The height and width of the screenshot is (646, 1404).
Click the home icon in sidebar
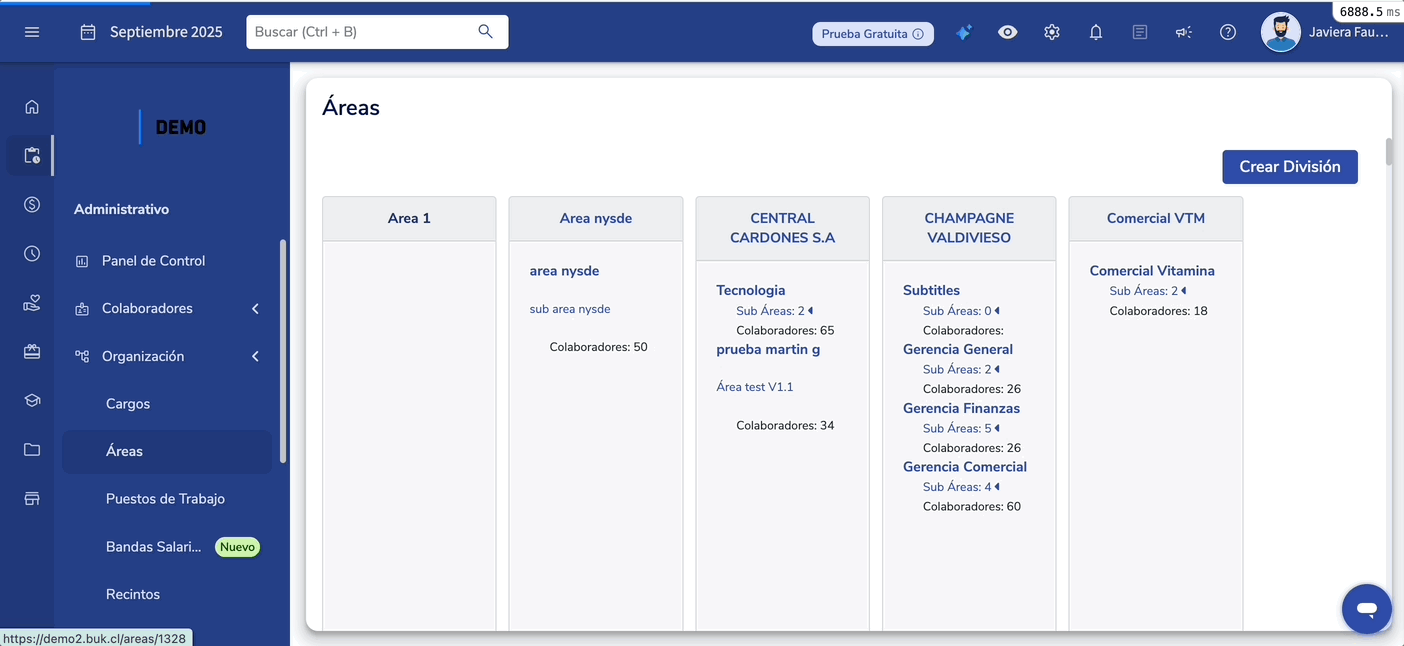[x=32, y=107]
